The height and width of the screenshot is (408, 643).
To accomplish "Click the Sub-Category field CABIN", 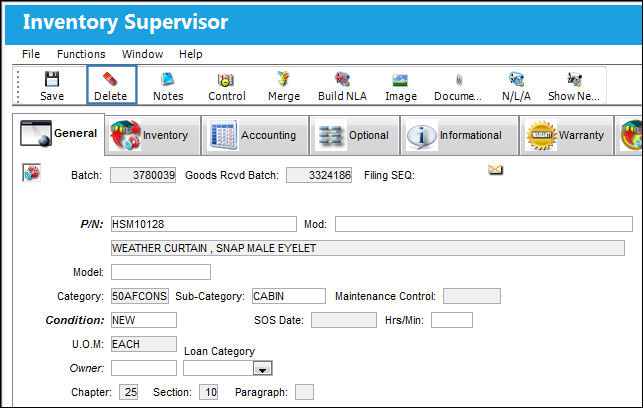I will tap(289, 296).
